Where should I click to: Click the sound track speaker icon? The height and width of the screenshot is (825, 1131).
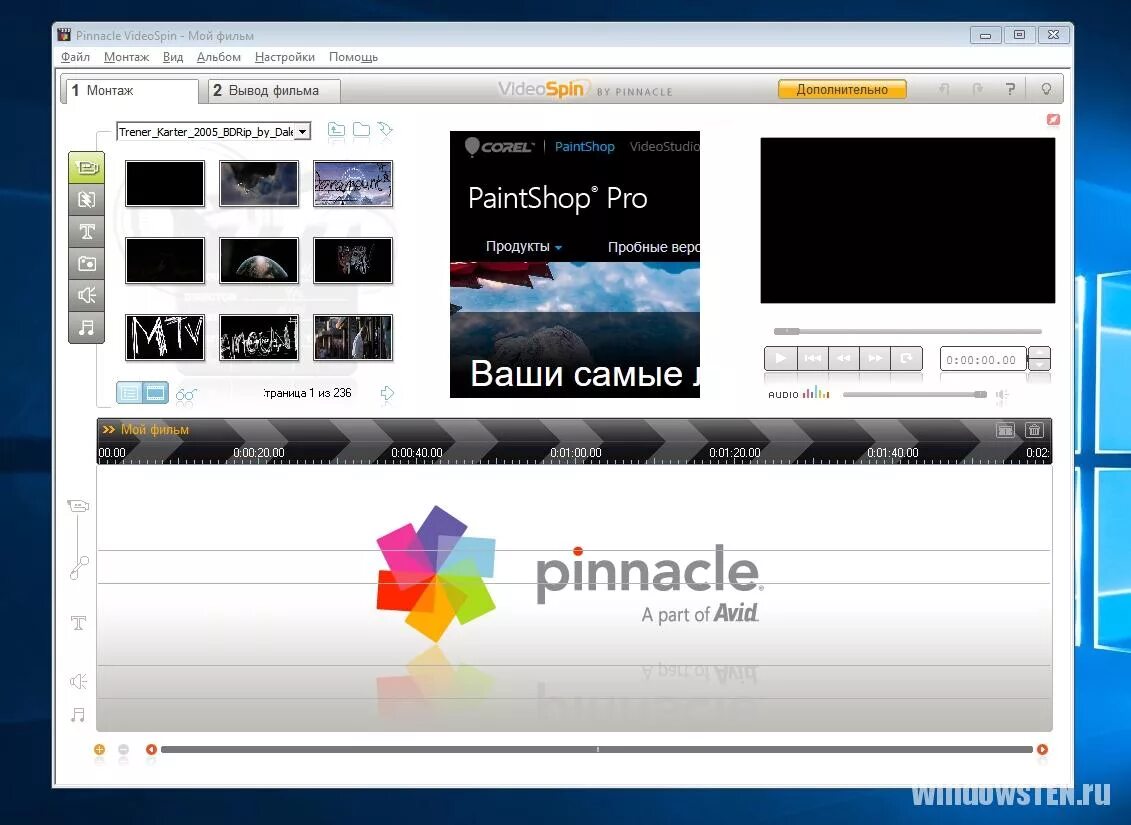pyautogui.click(x=79, y=681)
